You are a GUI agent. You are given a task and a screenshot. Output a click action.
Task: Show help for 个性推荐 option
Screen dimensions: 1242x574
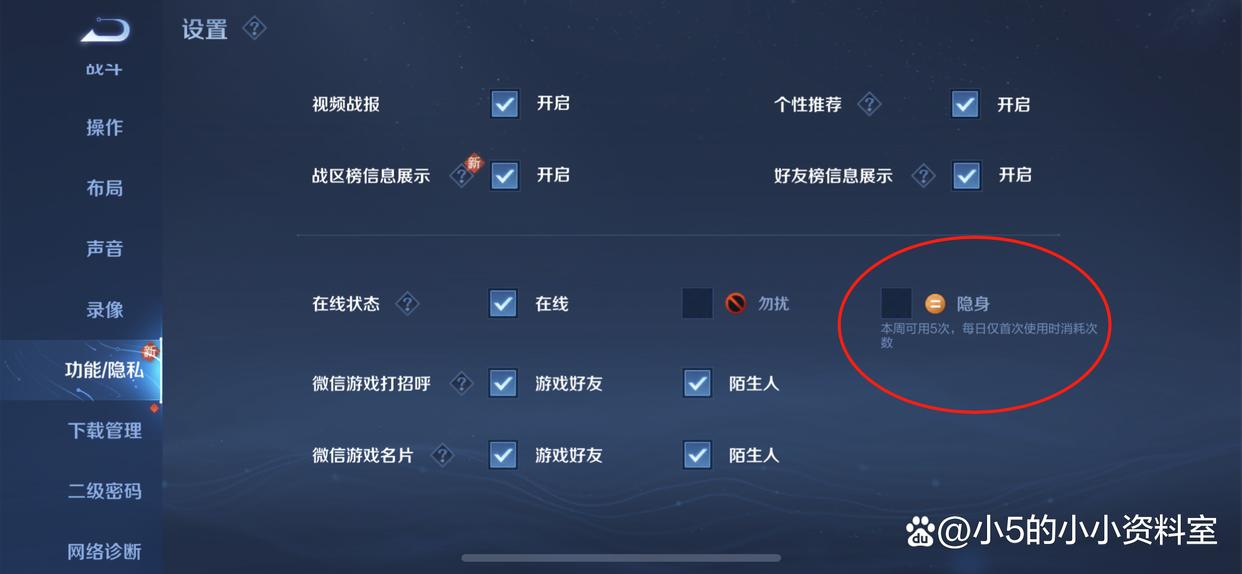[869, 104]
